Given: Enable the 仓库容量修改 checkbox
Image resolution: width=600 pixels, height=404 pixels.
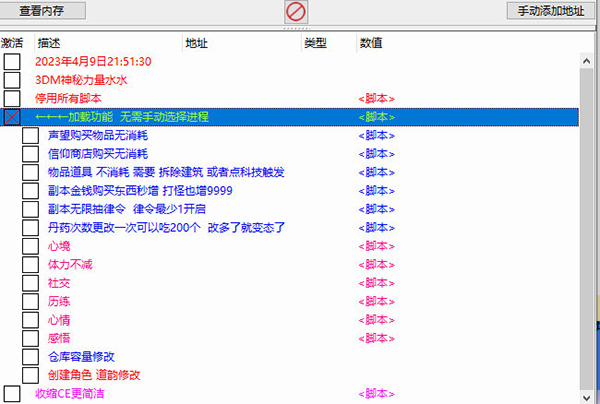Looking at the screenshot, I should (30, 357).
